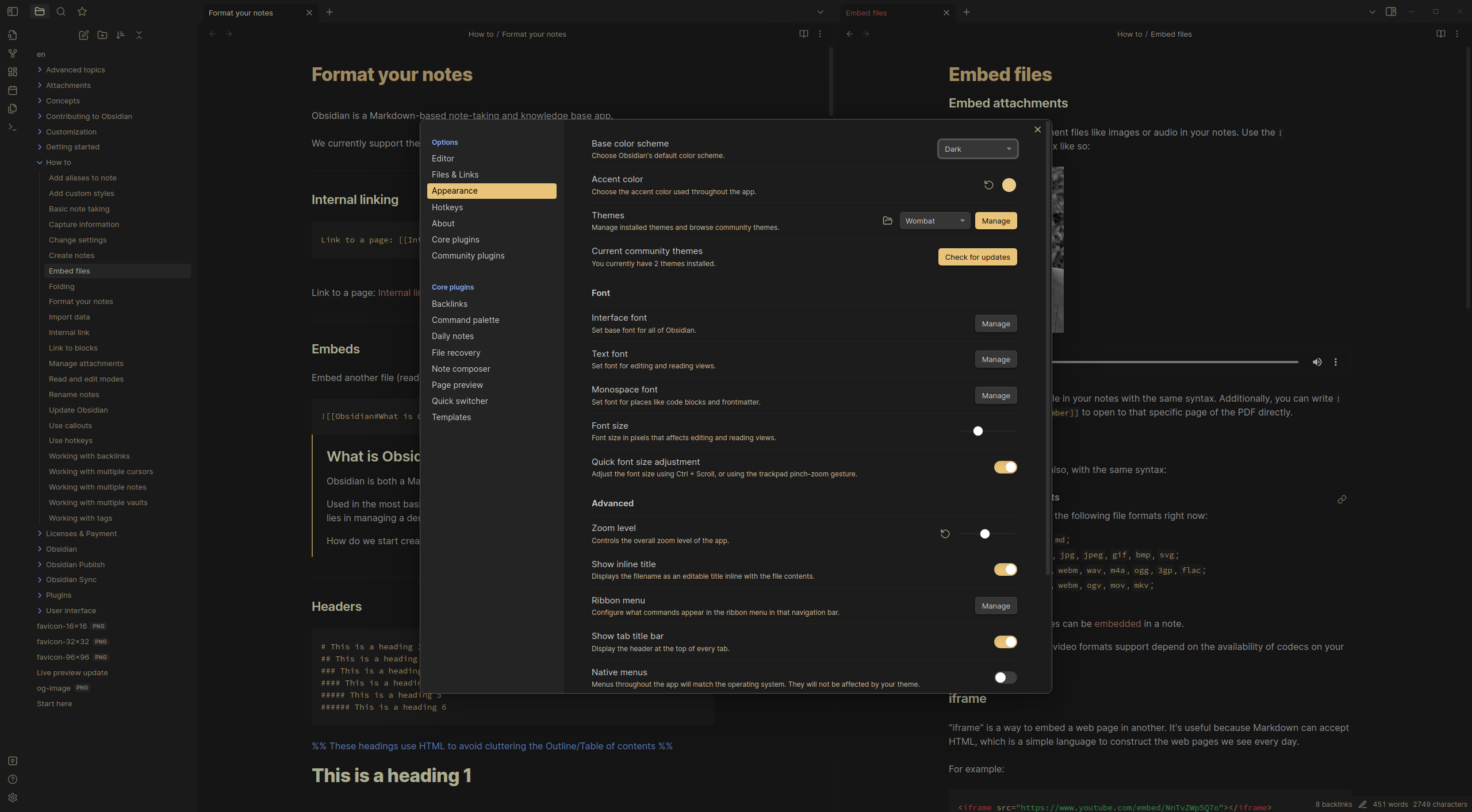1472x812 pixels.
Task: Add new tab in left pane
Action: [x=329, y=12]
